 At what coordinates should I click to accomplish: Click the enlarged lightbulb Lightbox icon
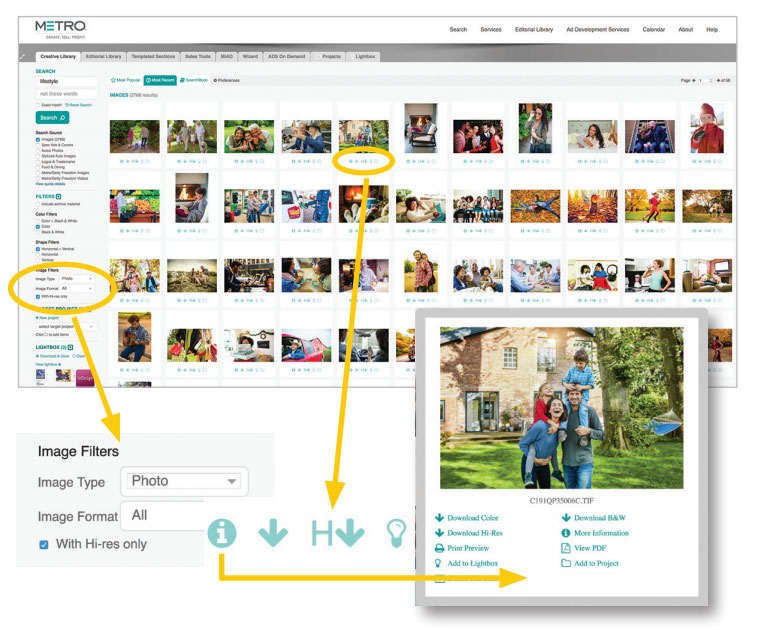point(397,532)
